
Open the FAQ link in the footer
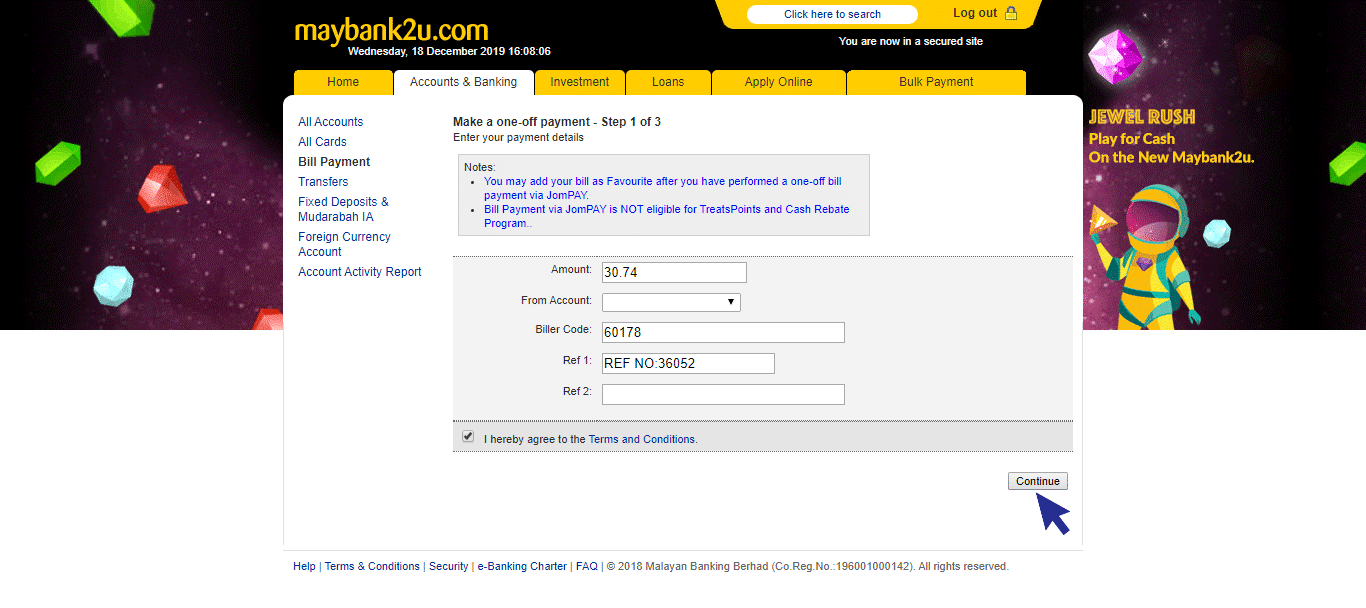pos(586,566)
